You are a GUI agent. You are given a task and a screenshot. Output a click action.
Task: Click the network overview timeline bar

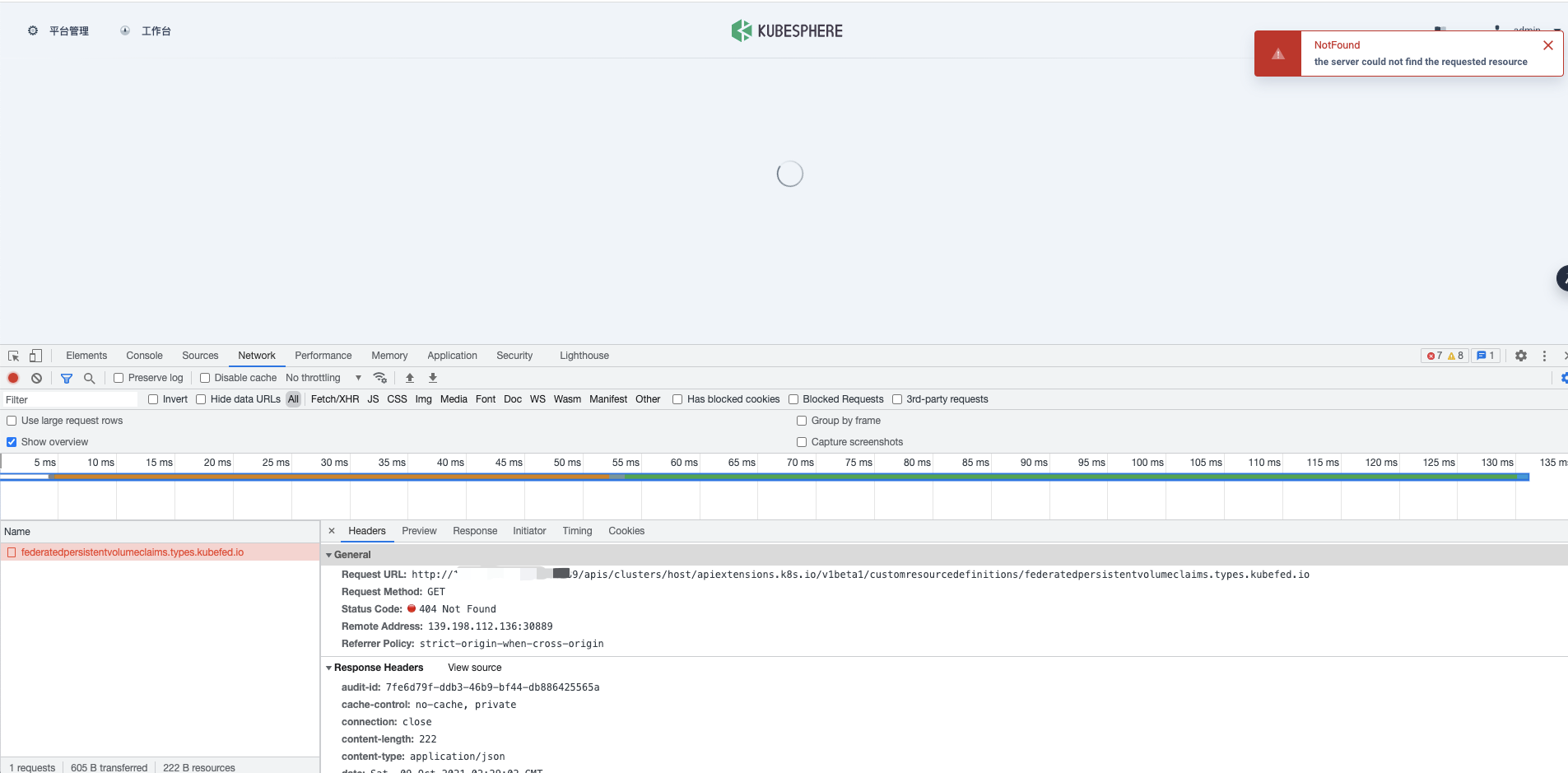click(765, 477)
